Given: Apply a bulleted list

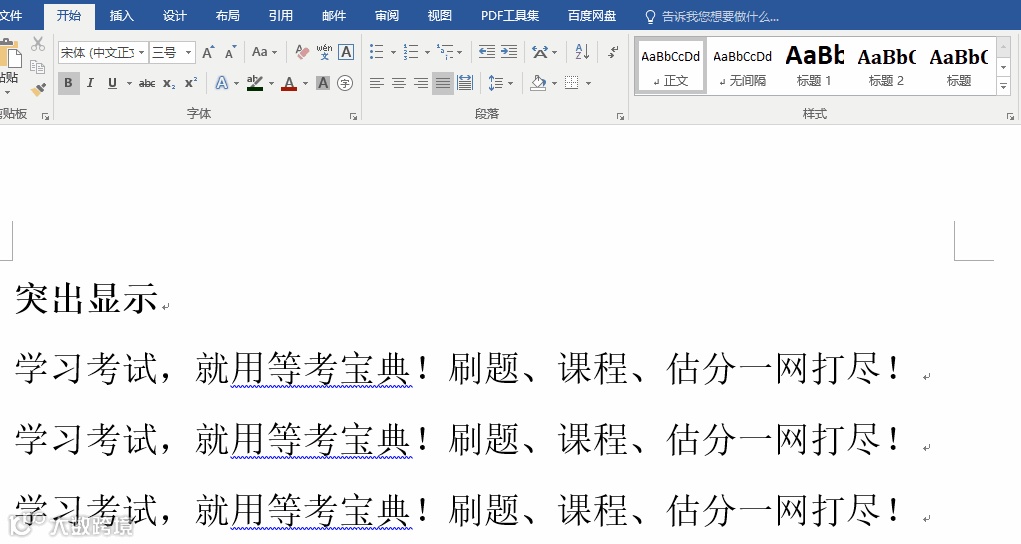Looking at the screenshot, I should coord(376,52).
